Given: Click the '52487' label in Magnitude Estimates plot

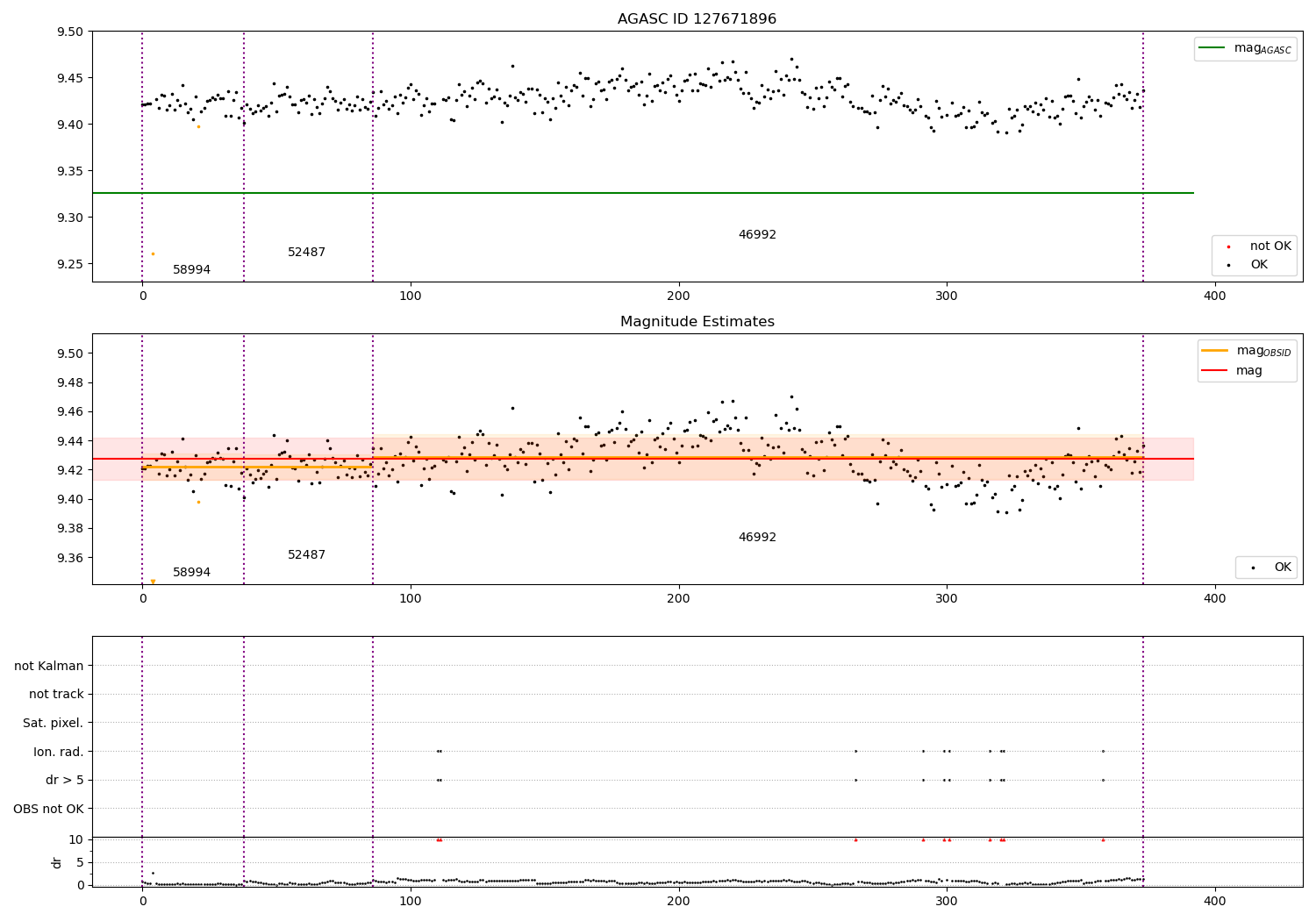Looking at the screenshot, I should [306, 555].
